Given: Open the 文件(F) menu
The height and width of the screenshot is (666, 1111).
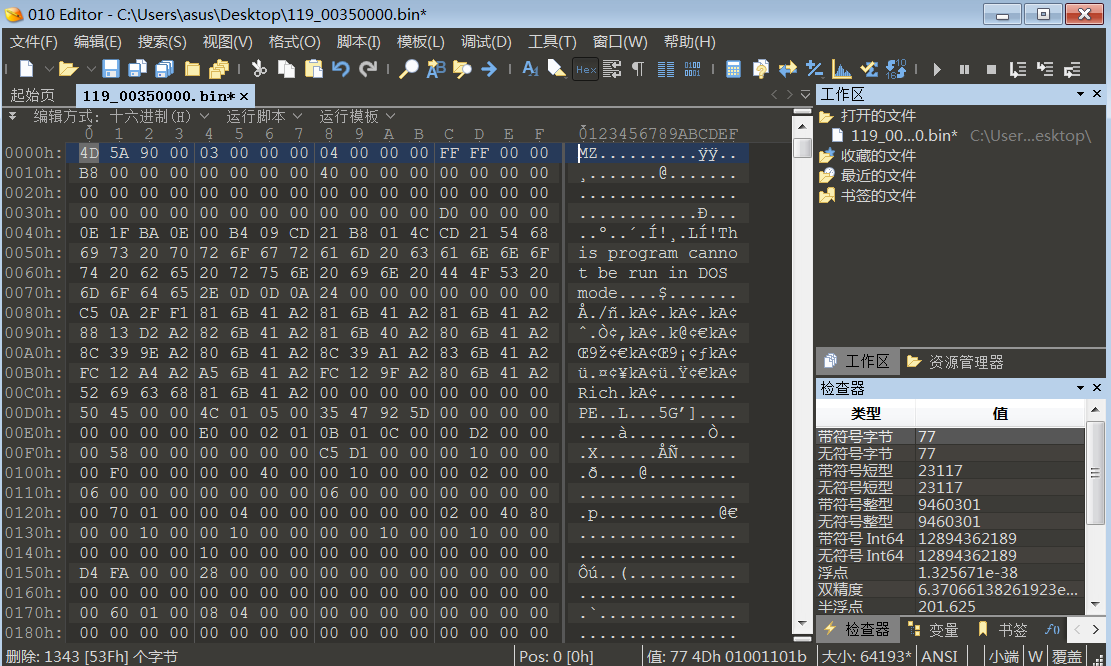Looking at the screenshot, I should point(33,42).
